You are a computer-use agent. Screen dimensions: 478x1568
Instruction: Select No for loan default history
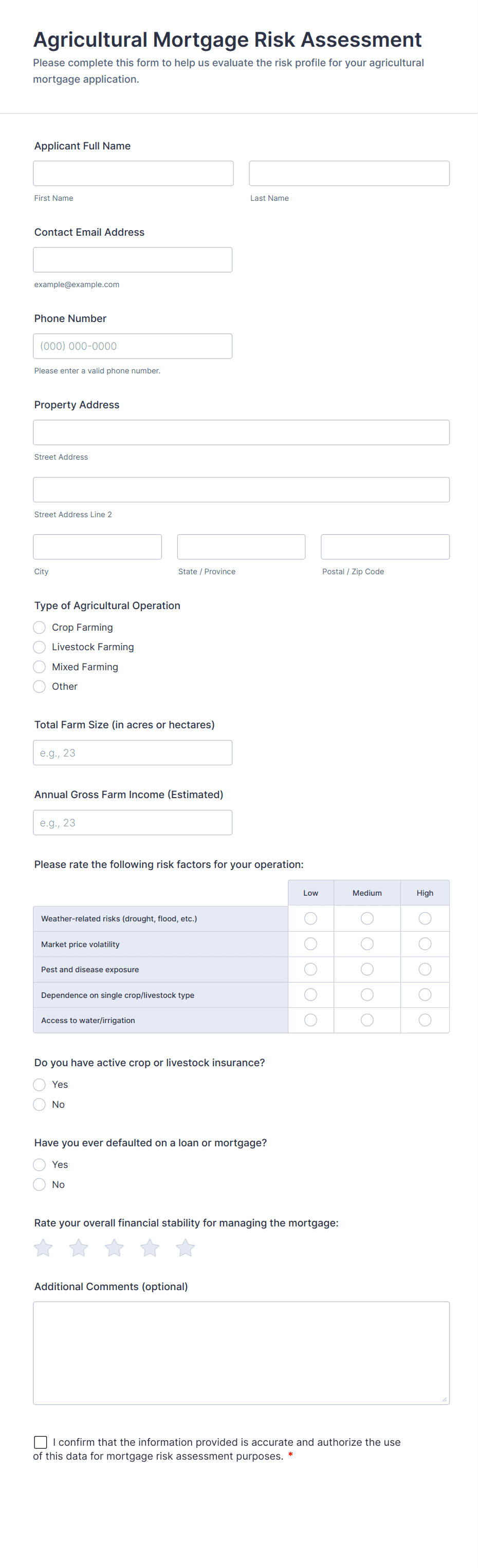(40, 1184)
